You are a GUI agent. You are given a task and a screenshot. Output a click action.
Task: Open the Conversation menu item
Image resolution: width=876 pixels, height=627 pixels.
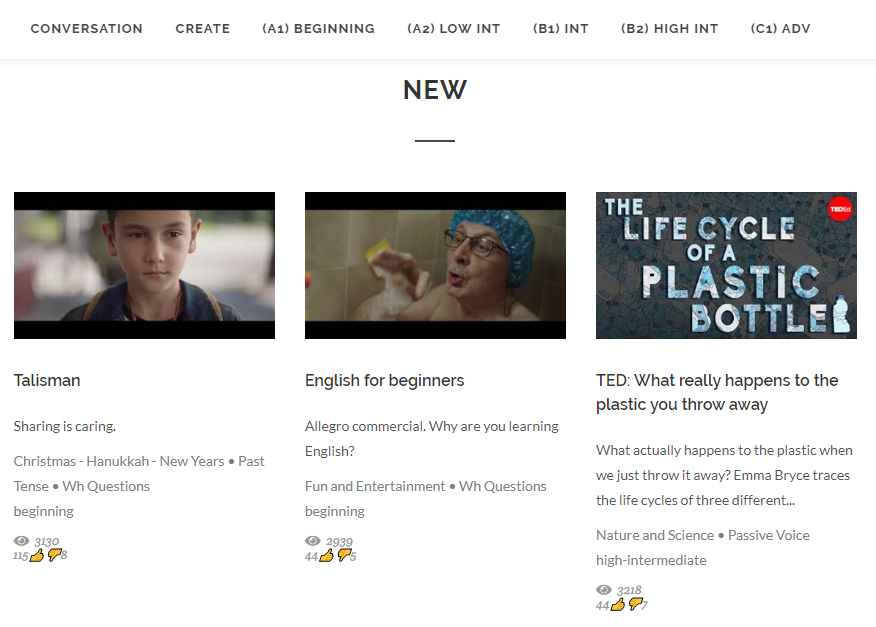tap(87, 28)
